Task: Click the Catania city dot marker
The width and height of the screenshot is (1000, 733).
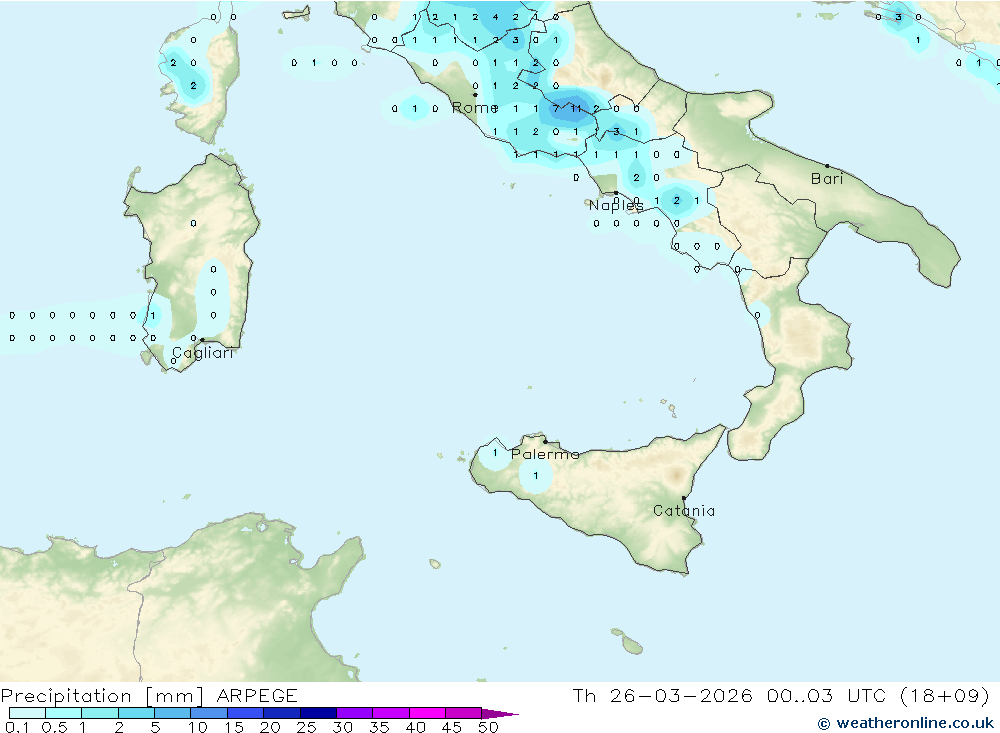Action: tap(684, 498)
